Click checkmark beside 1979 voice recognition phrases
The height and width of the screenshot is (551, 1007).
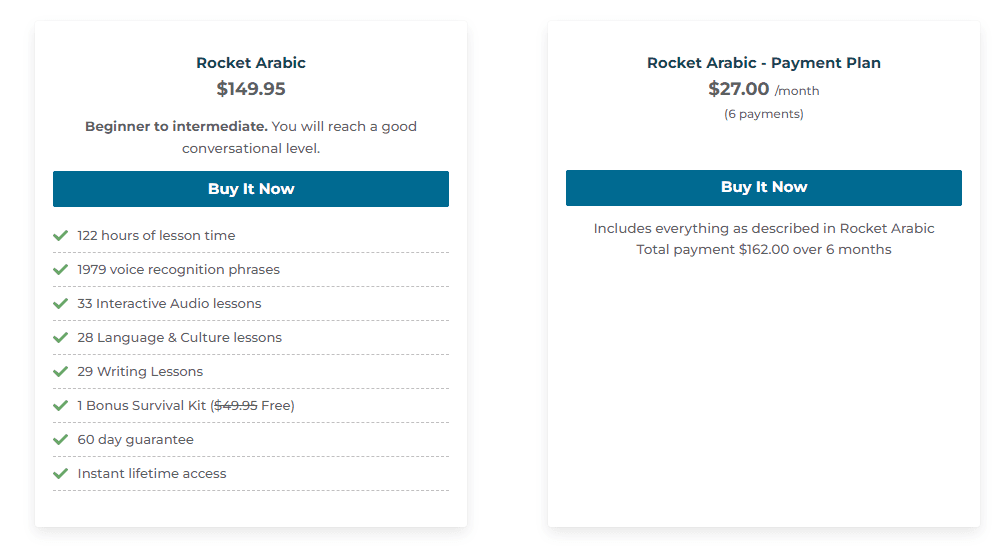60,270
